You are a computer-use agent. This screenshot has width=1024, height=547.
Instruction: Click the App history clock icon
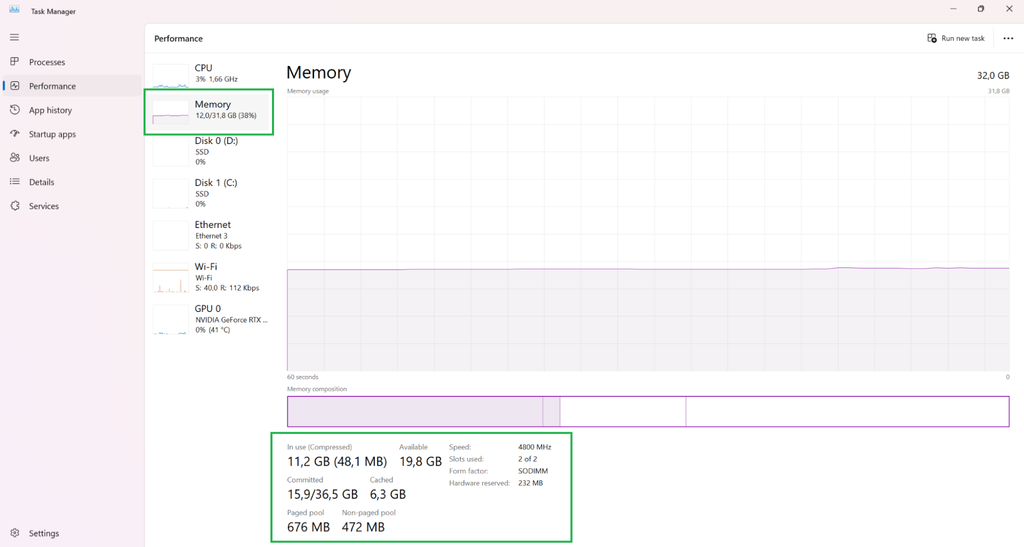[14, 110]
